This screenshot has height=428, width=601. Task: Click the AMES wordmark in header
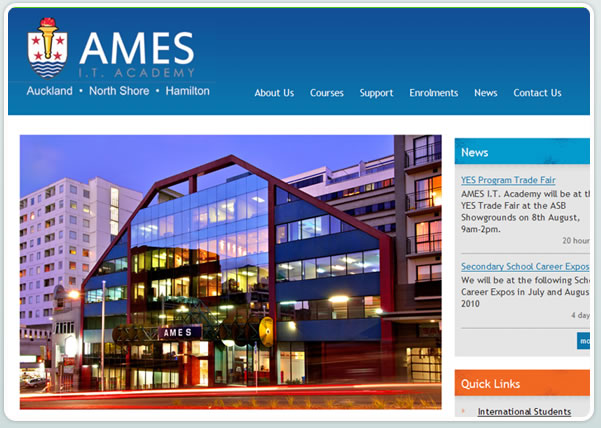[137, 48]
